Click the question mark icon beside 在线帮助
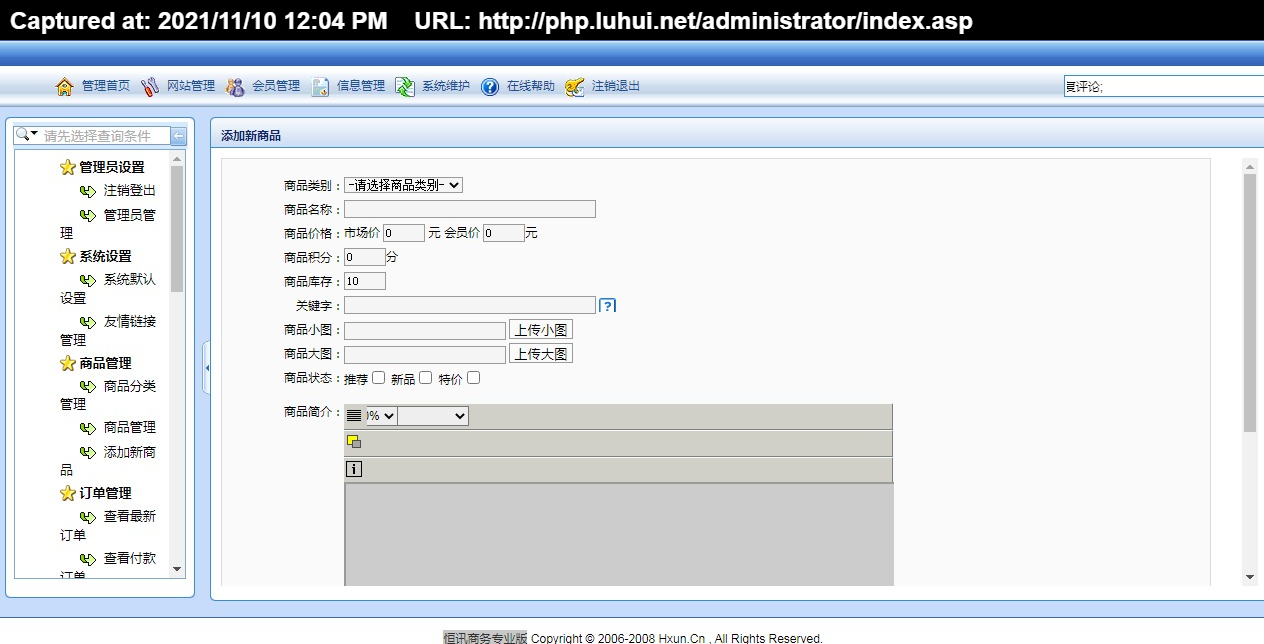1264x644 pixels. pos(490,87)
